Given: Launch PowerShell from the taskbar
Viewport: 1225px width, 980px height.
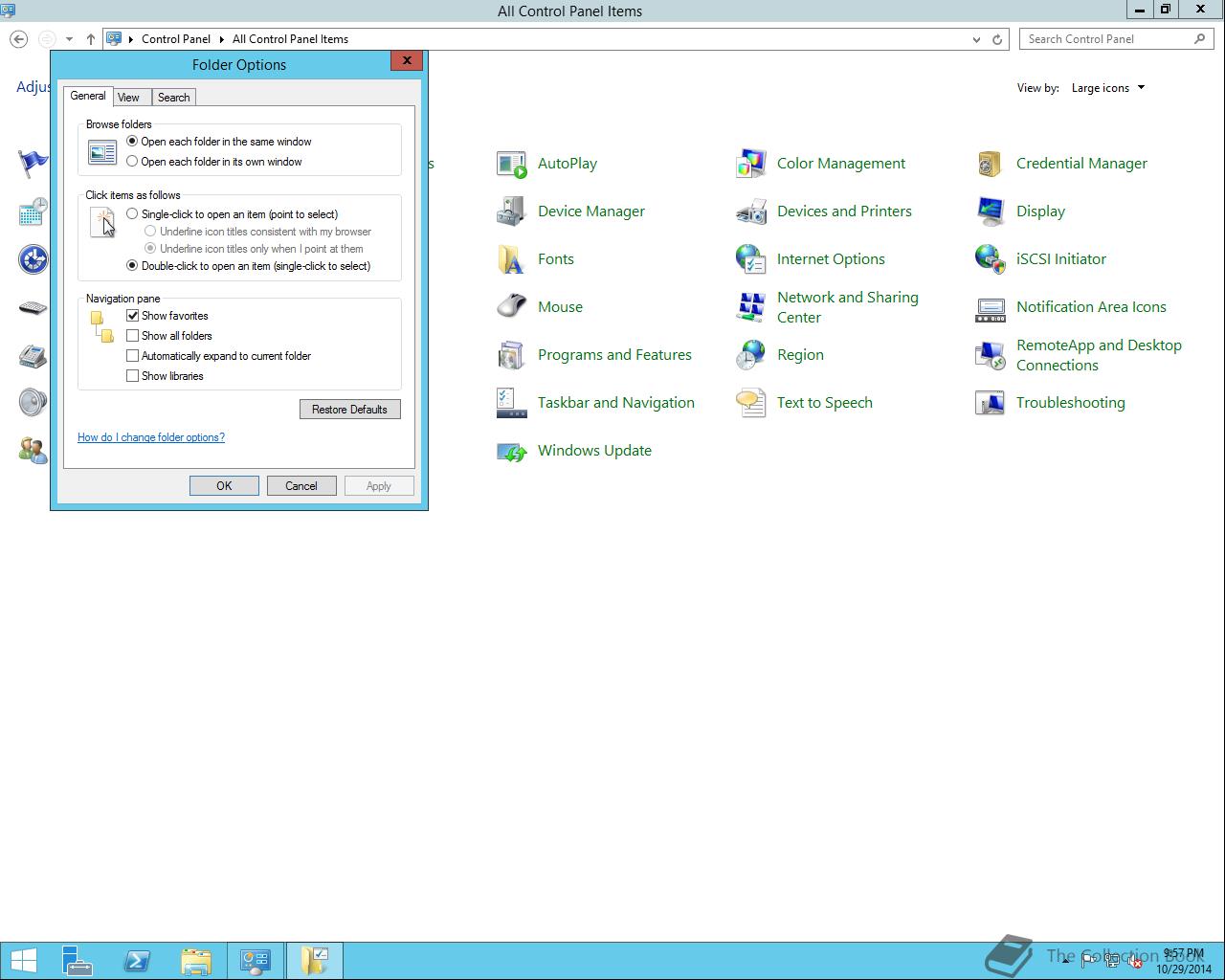Looking at the screenshot, I should [137, 961].
